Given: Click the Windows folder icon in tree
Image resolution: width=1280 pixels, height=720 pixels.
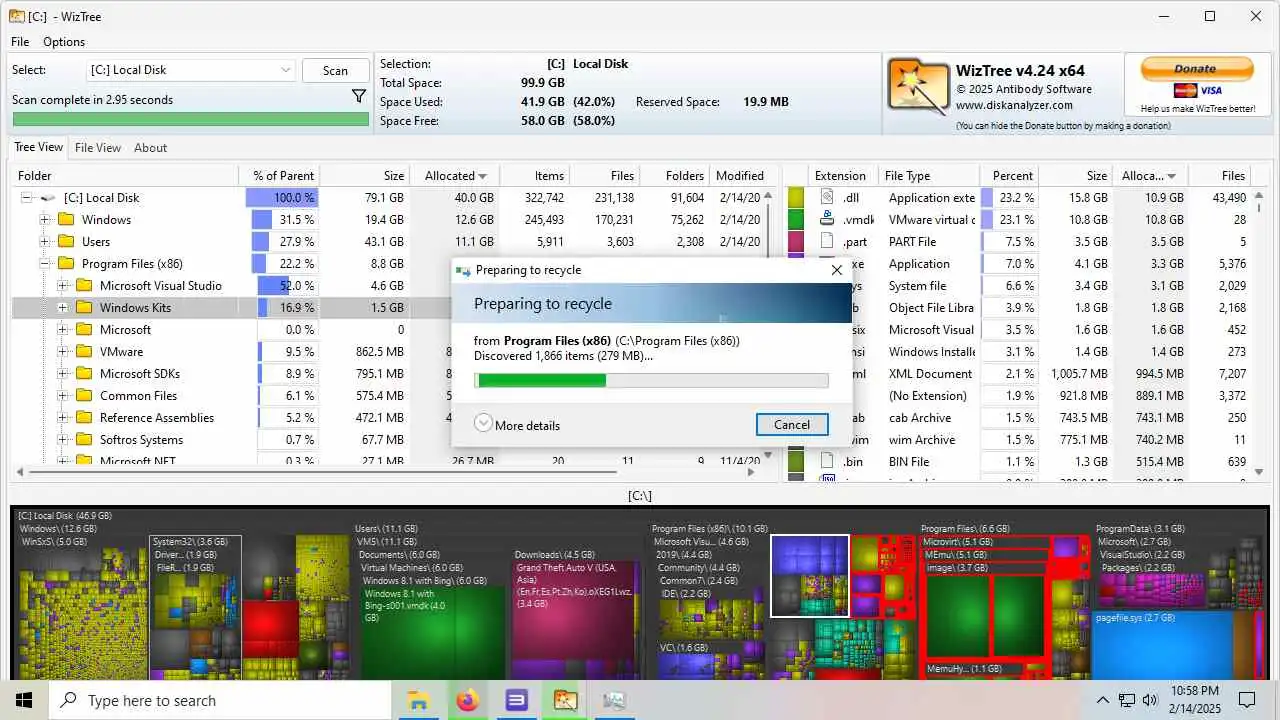Looking at the screenshot, I should tap(67, 220).
